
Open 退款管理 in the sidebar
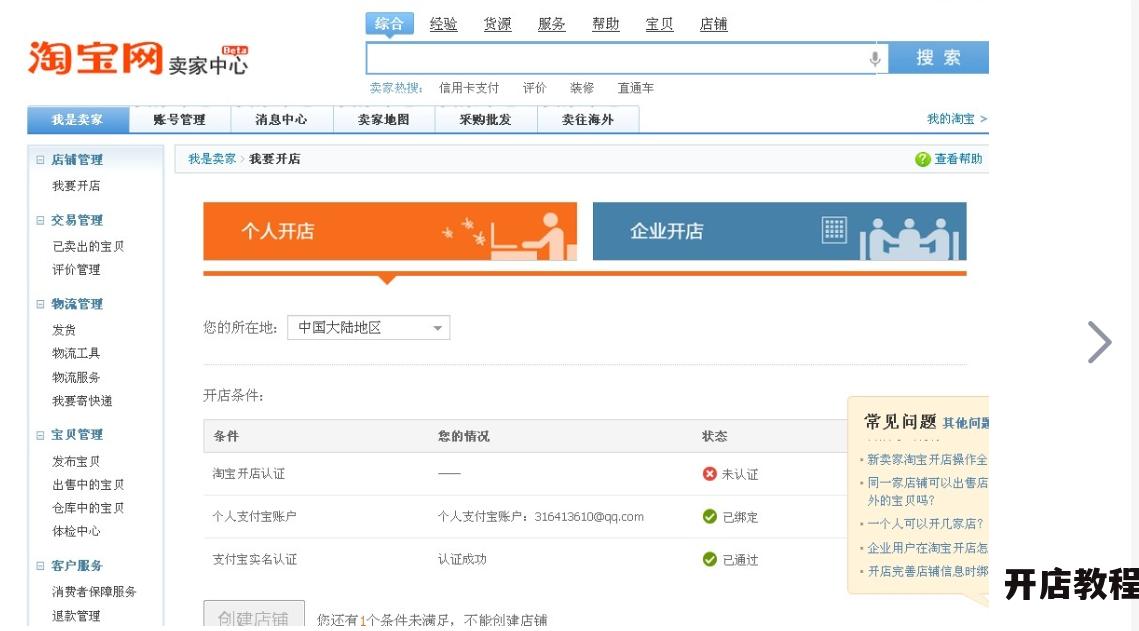(76, 616)
